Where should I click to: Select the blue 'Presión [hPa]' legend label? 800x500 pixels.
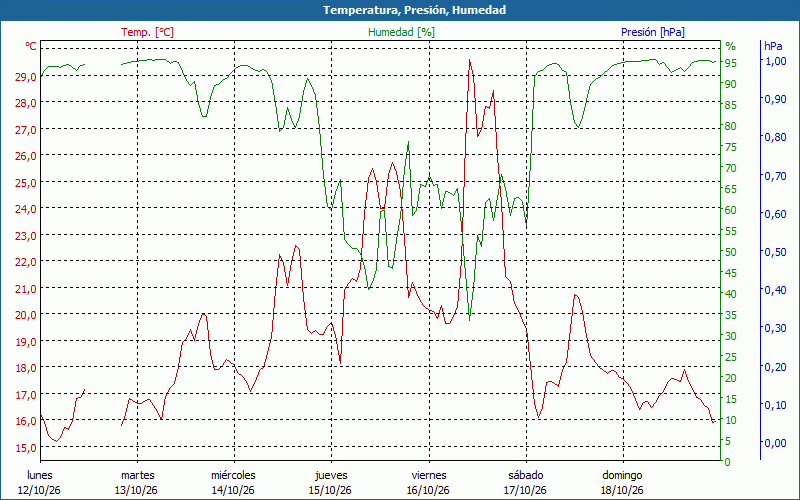pyautogui.click(x=653, y=32)
